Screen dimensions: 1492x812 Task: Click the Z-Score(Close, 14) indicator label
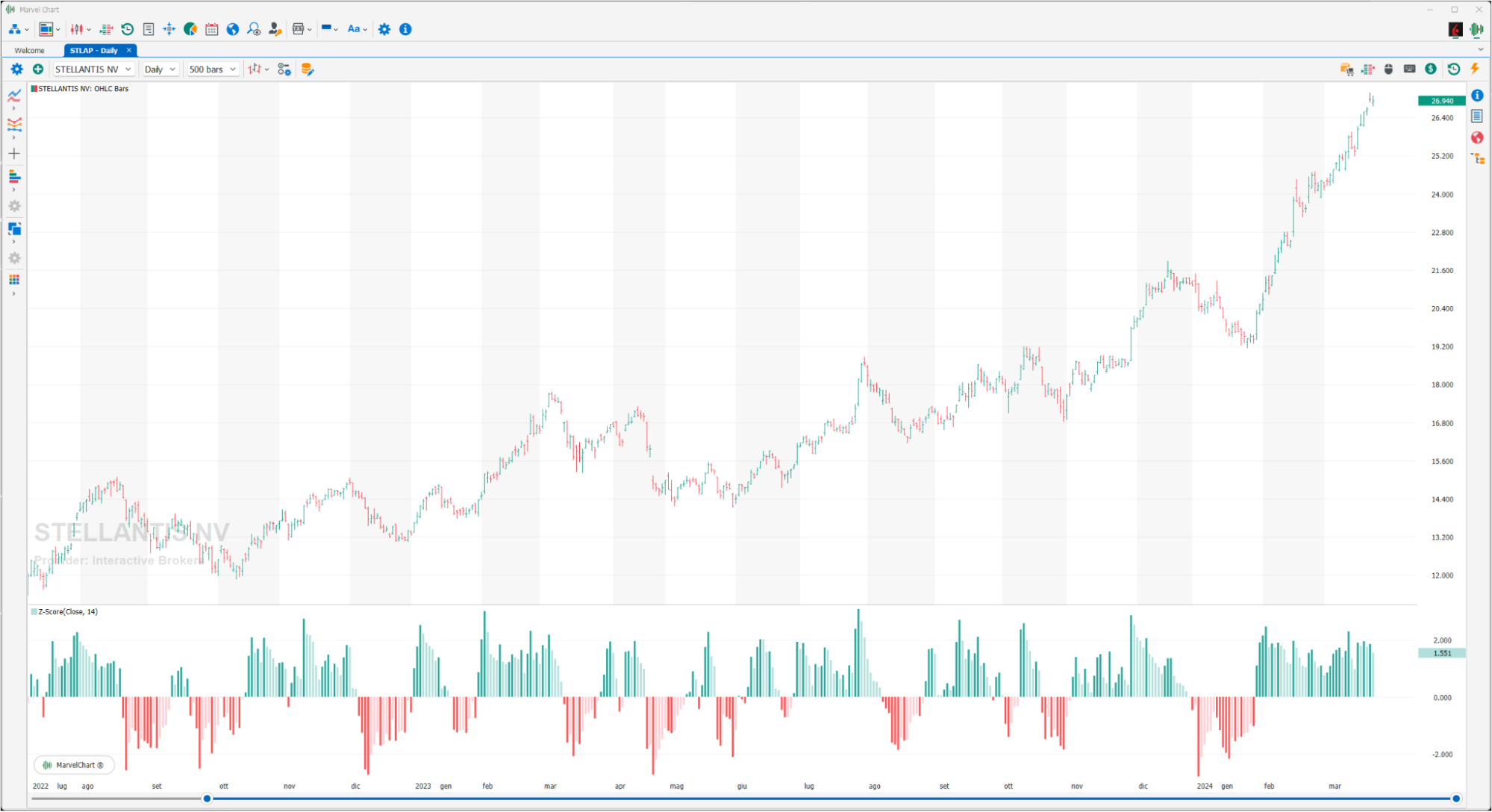(x=64, y=612)
